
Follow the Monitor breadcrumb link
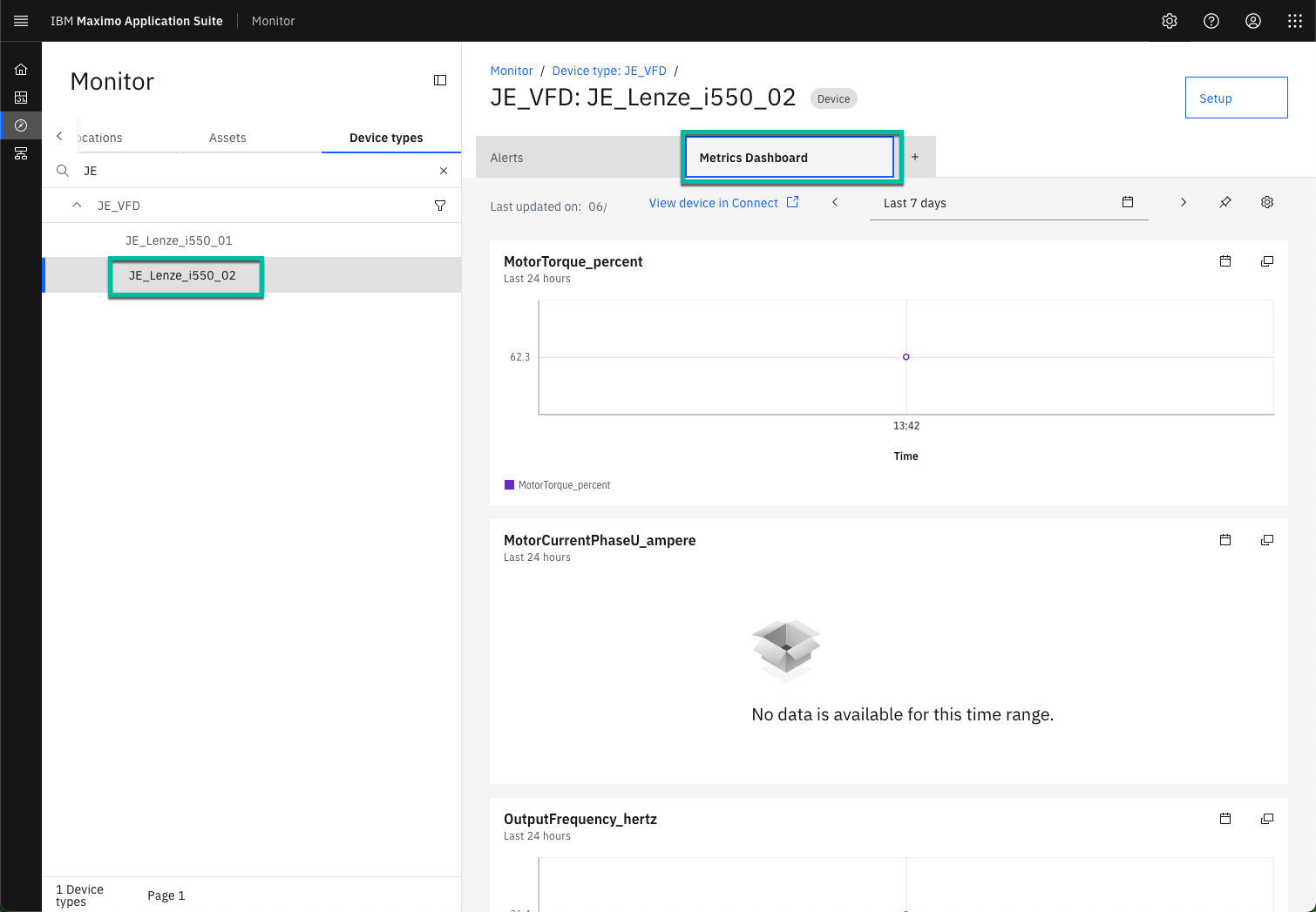coord(512,71)
